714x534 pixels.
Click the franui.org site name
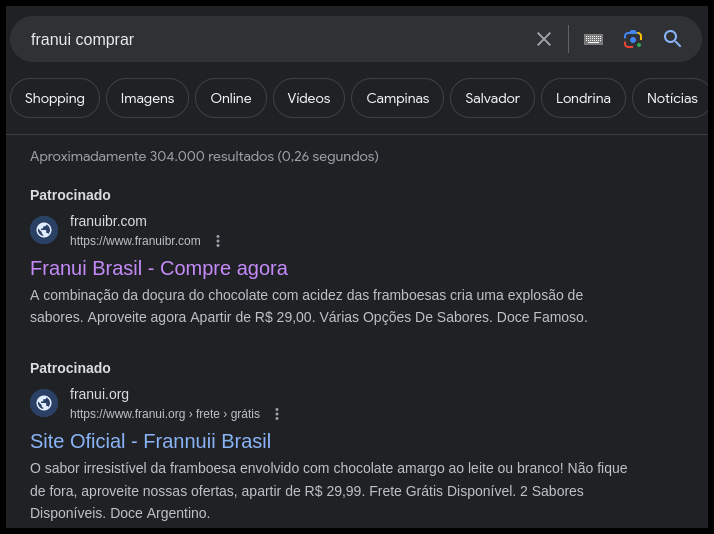tap(99, 394)
